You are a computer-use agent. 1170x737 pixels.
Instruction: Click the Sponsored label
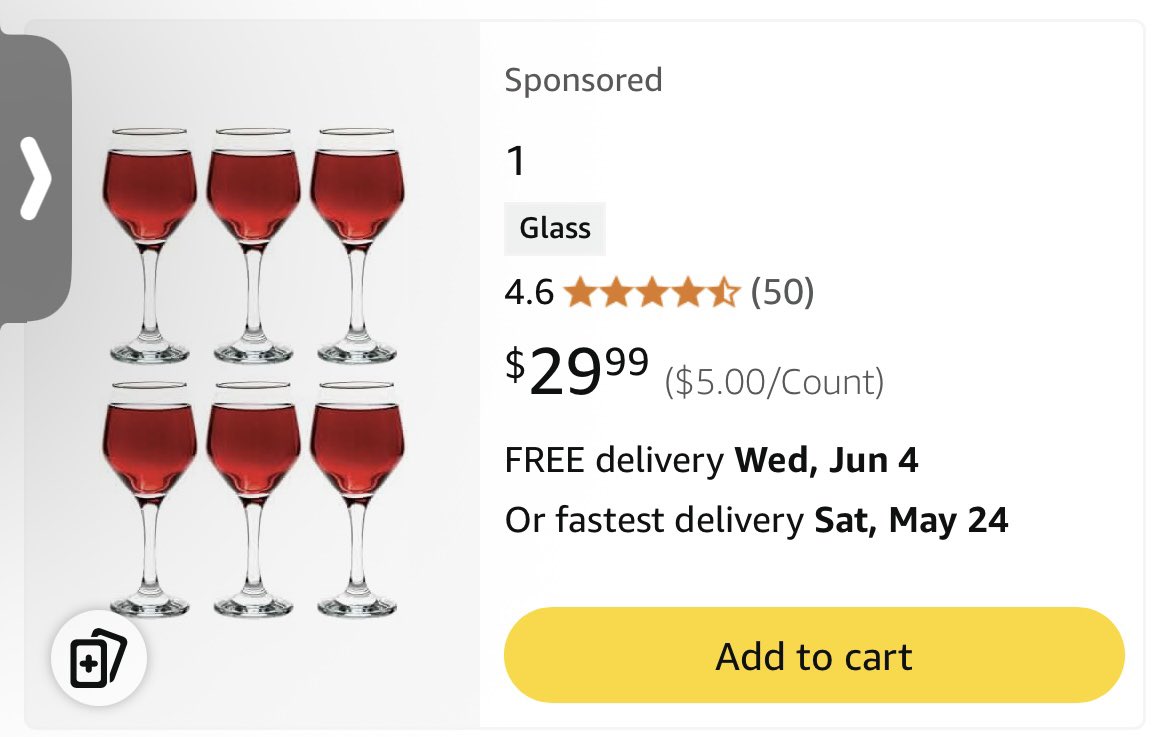(584, 80)
